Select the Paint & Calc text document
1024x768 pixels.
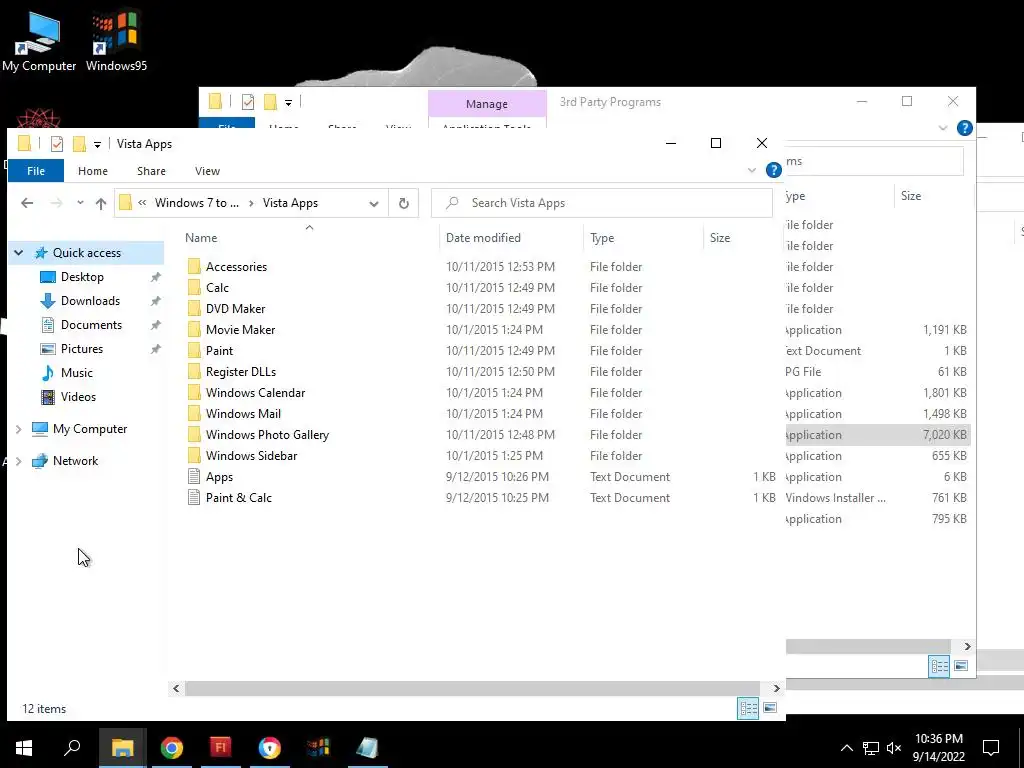238,498
